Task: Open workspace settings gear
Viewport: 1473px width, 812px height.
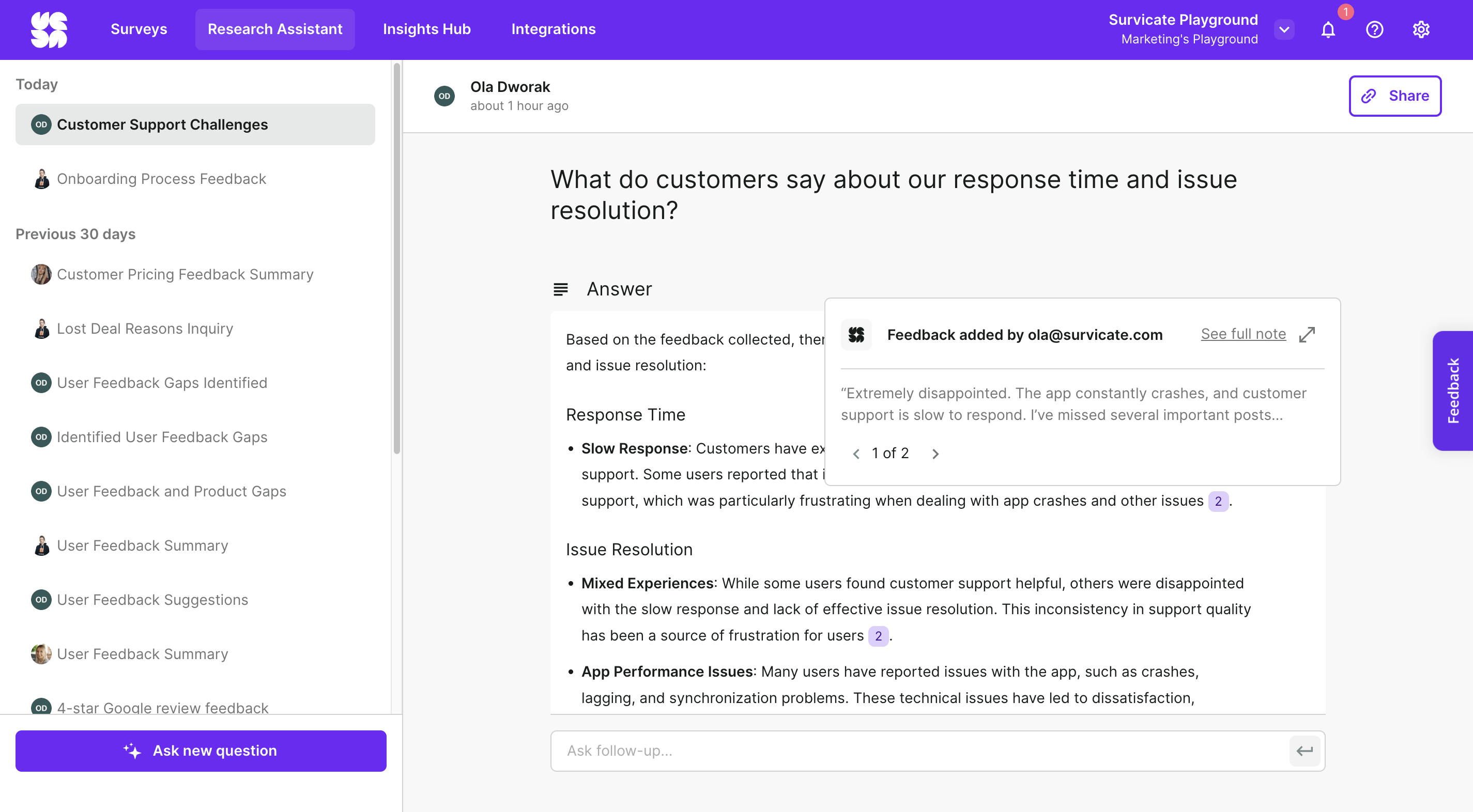Action: [1421, 29]
